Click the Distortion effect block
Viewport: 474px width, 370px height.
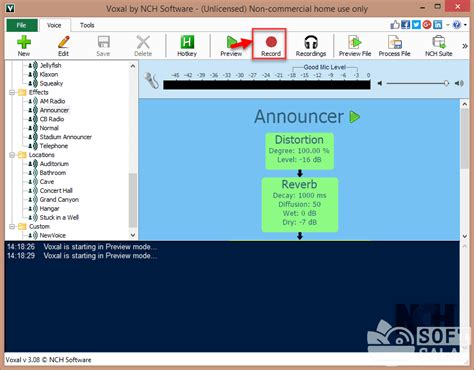coord(299,151)
